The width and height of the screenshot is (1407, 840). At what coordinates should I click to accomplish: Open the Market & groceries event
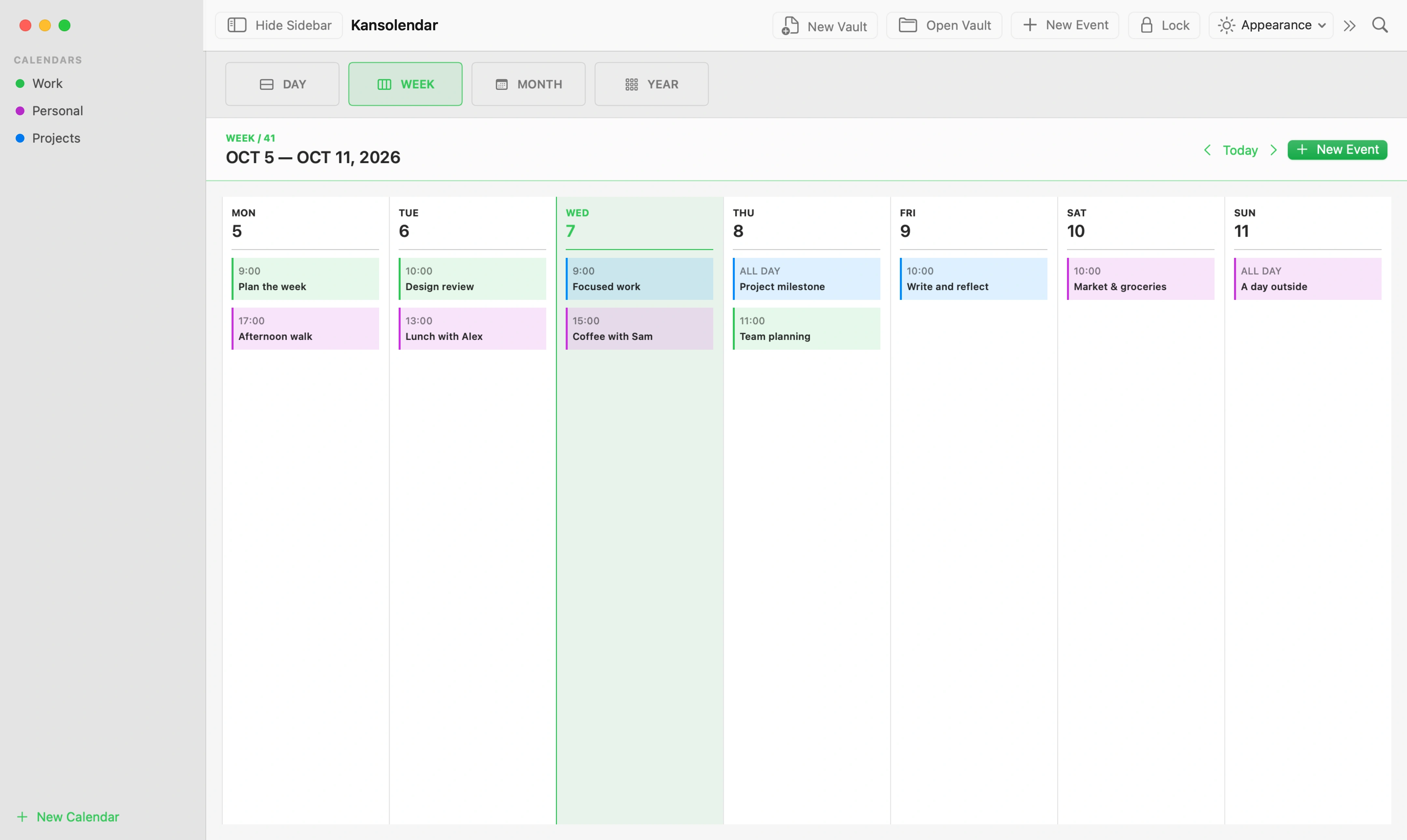tap(1140, 278)
